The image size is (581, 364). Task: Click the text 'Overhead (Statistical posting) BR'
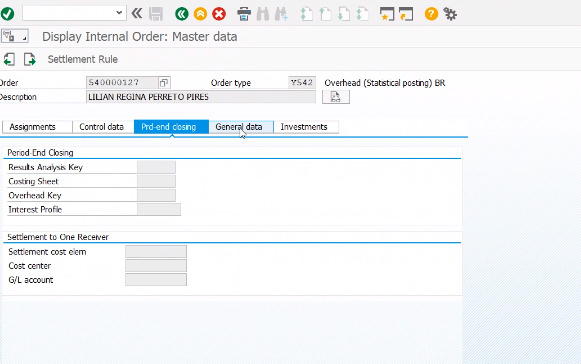pyautogui.click(x=385, y=83)
